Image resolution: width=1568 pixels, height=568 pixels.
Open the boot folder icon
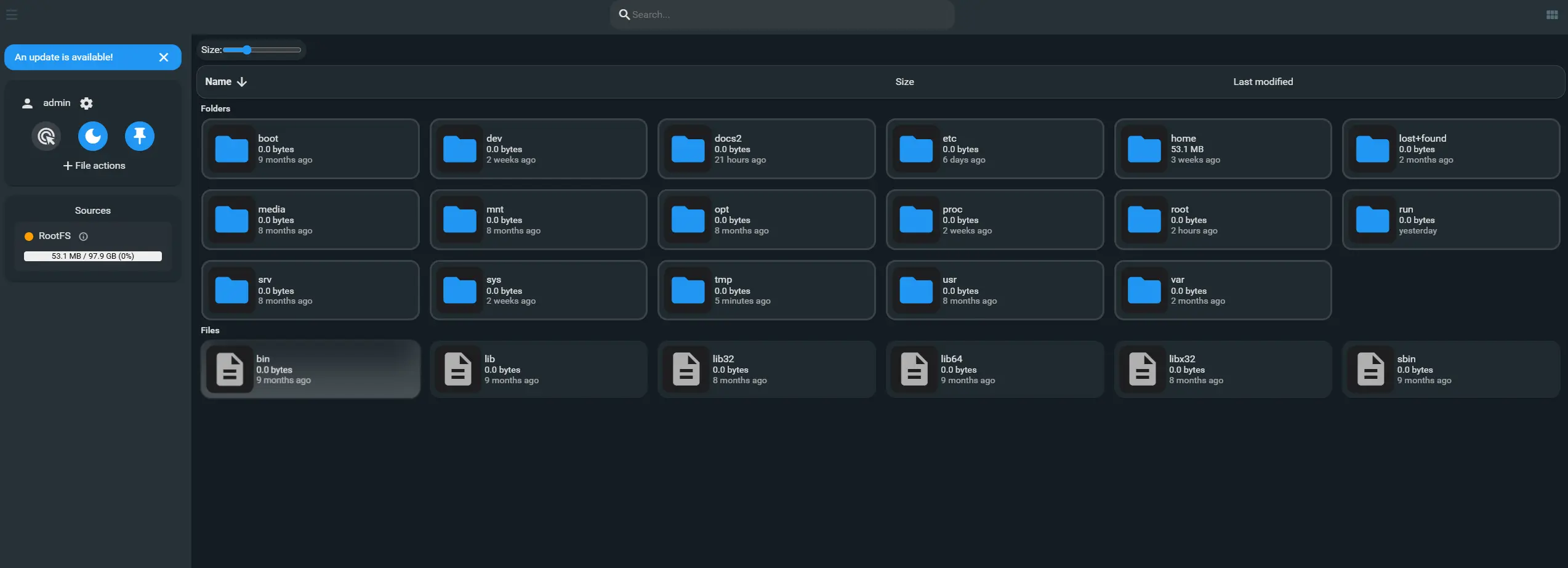(x=231, y=149)
